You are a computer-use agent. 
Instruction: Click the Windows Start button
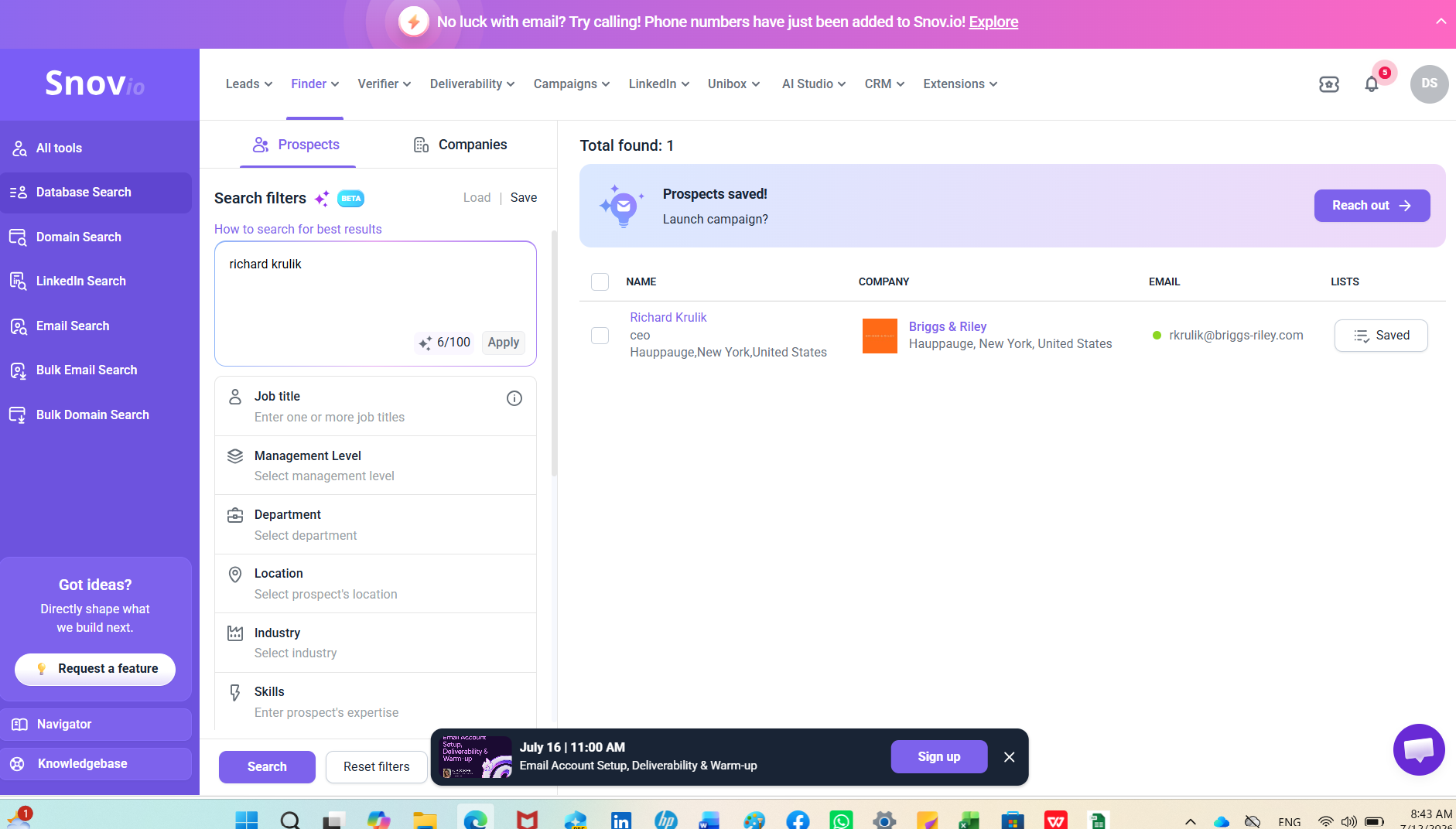click(246, 820)
